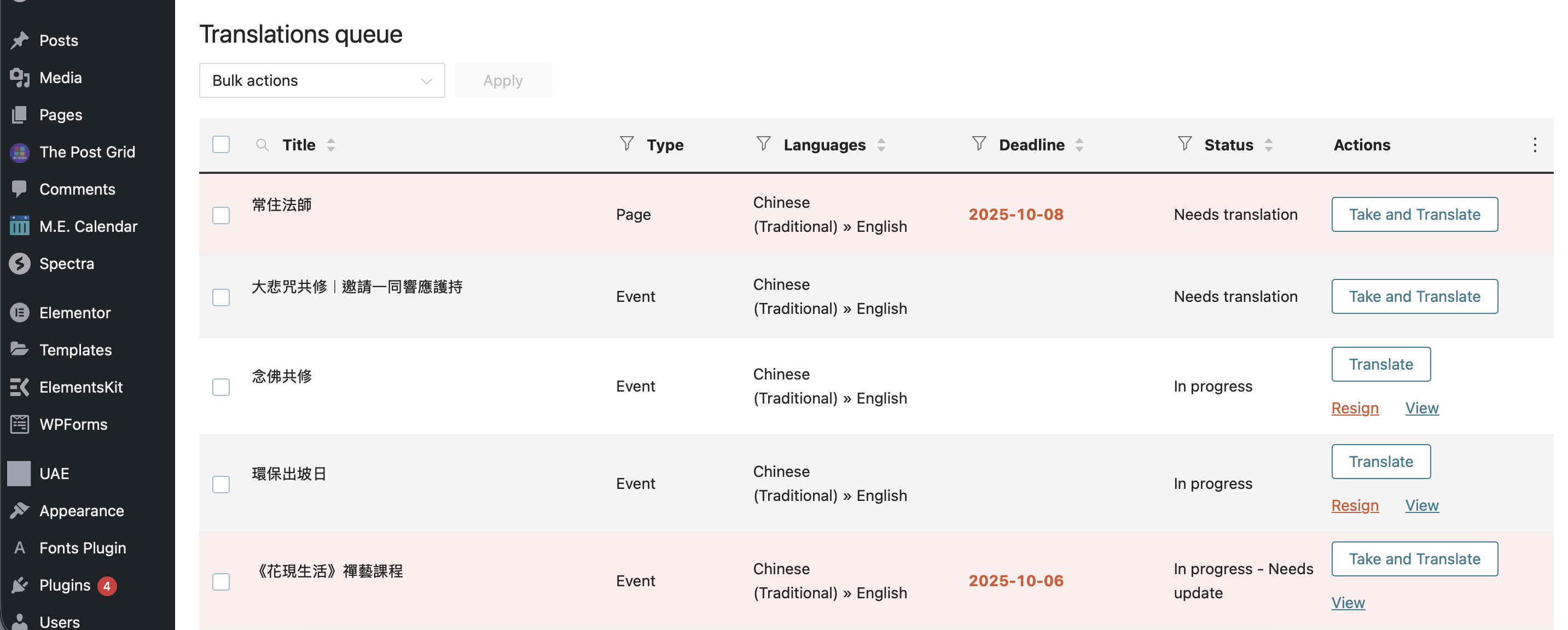This screenshot has height=630, width=1568.
Task: Click the Title search magnifier icon
Action: click(262, 145)
